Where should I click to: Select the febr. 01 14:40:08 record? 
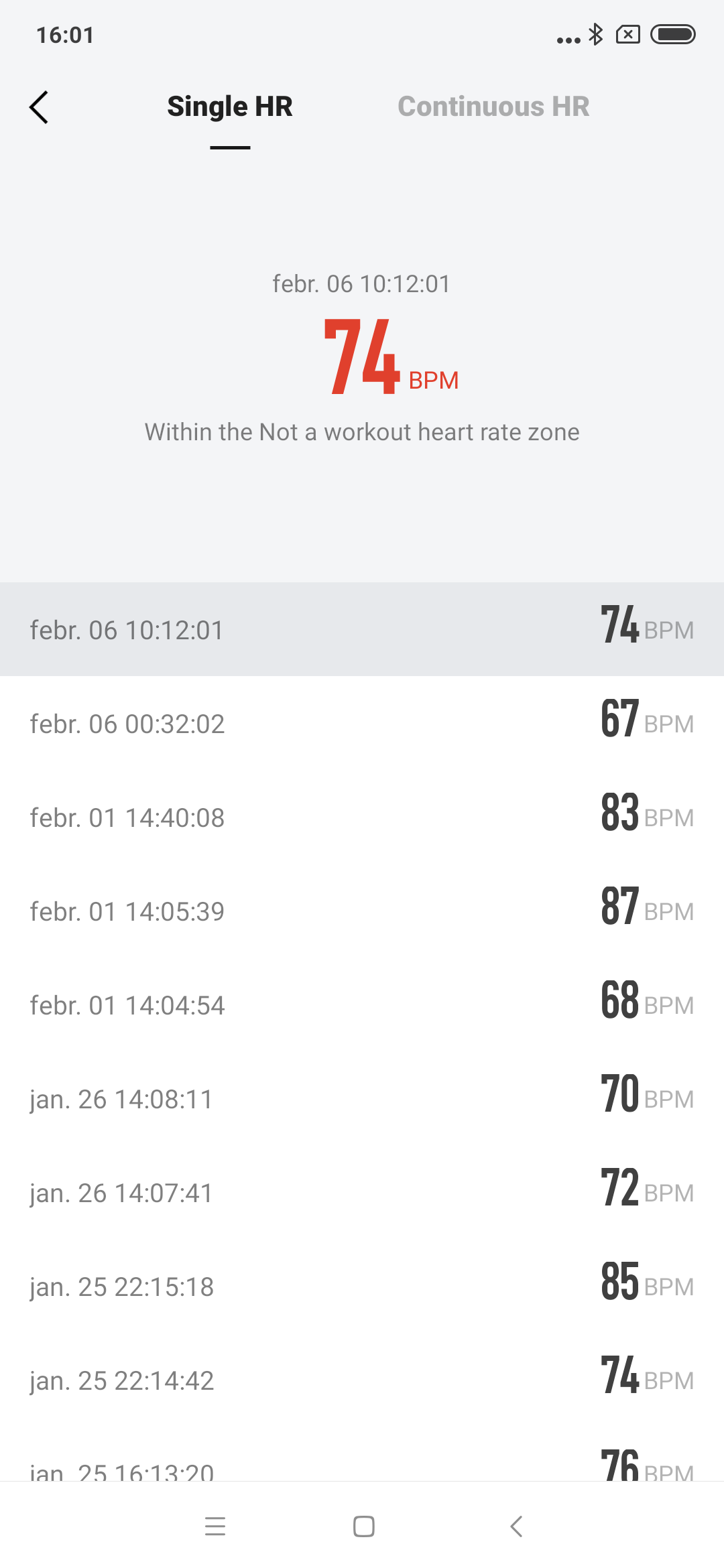click(x=362, y=817)
